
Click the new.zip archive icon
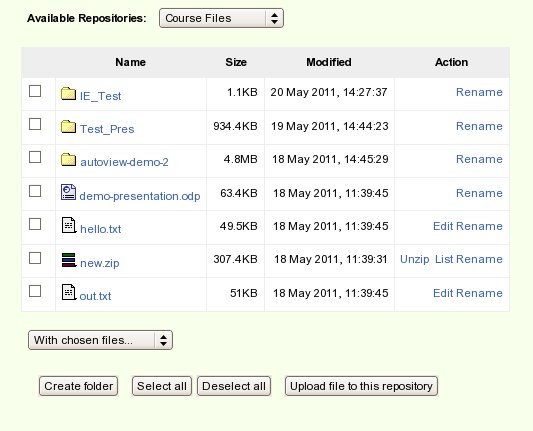click(x=69, y=260)
